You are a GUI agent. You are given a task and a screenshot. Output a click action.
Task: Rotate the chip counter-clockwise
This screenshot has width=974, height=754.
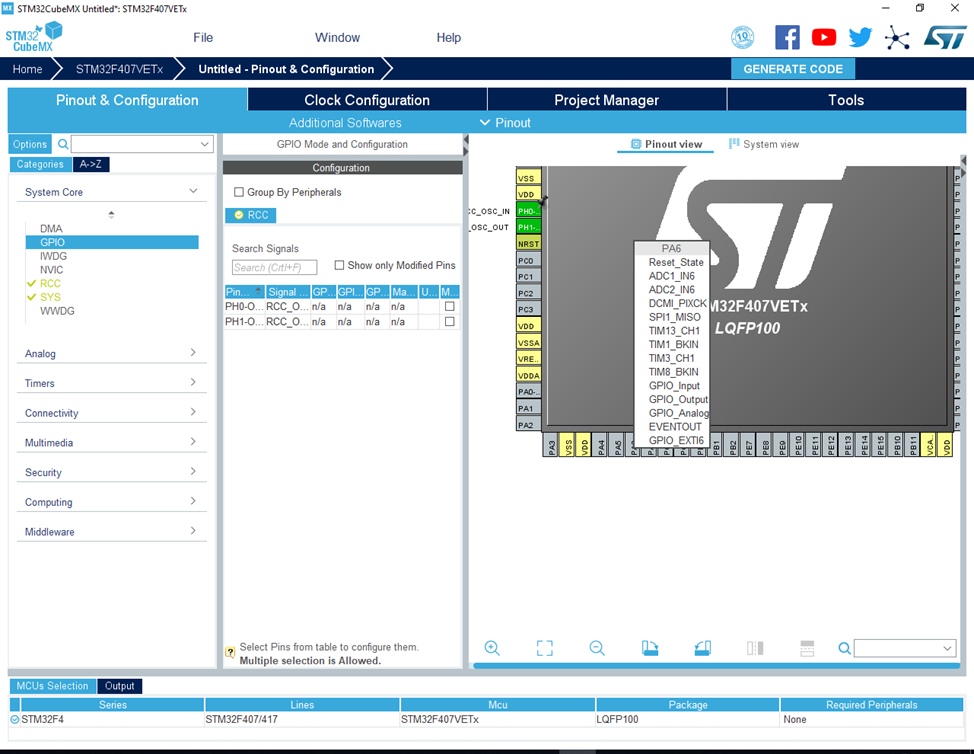point(703,648)
